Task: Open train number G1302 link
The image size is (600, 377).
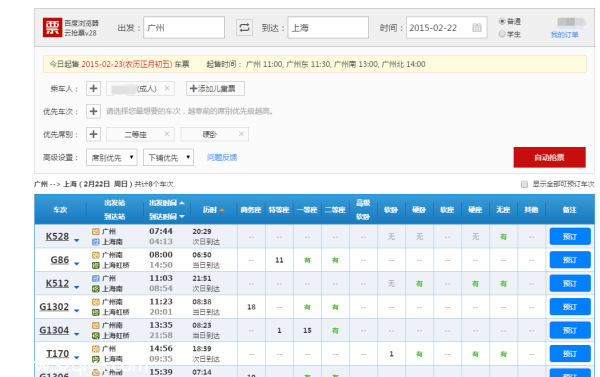Action: point(54,307)
